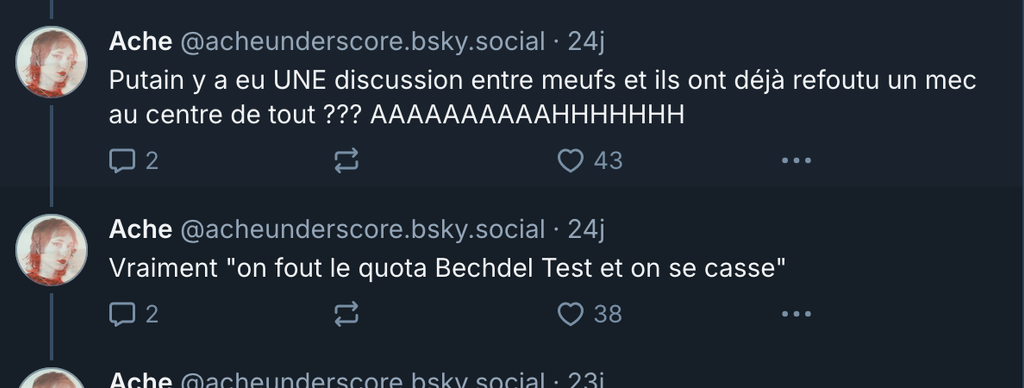Like the post with 38 likes
This screenshot has height=388, width=1024.
[x=570, y=314]
